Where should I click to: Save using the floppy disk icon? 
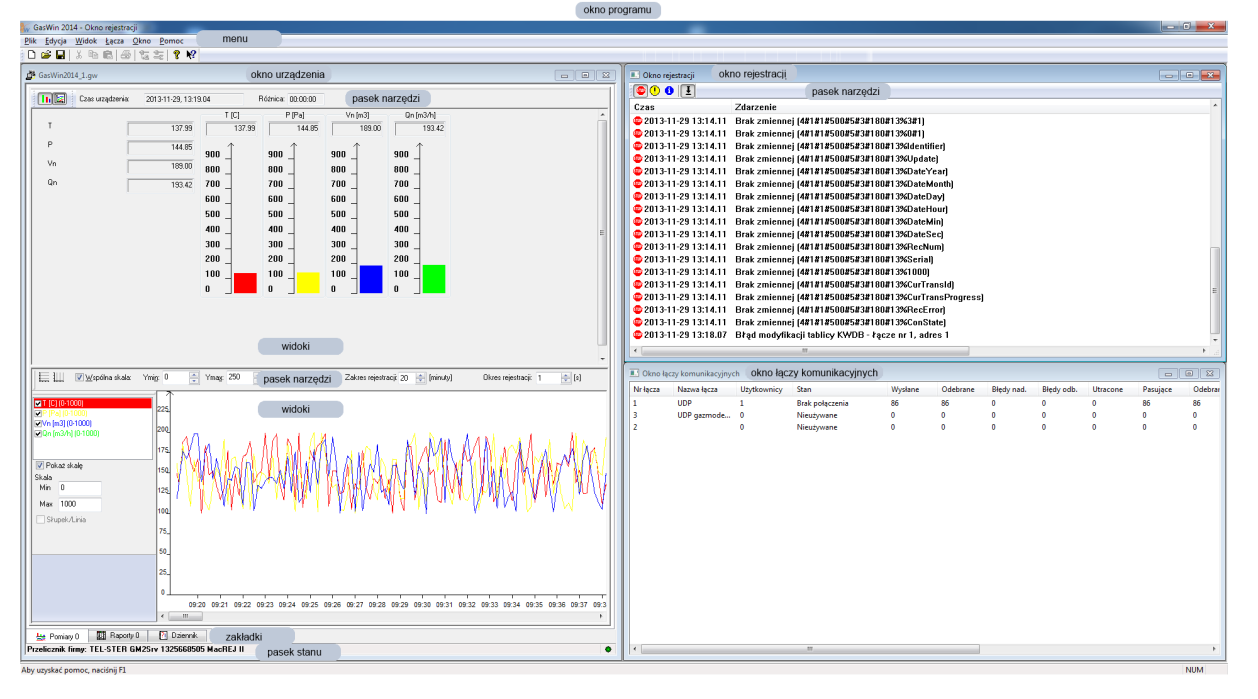click(x=60, y=55)
